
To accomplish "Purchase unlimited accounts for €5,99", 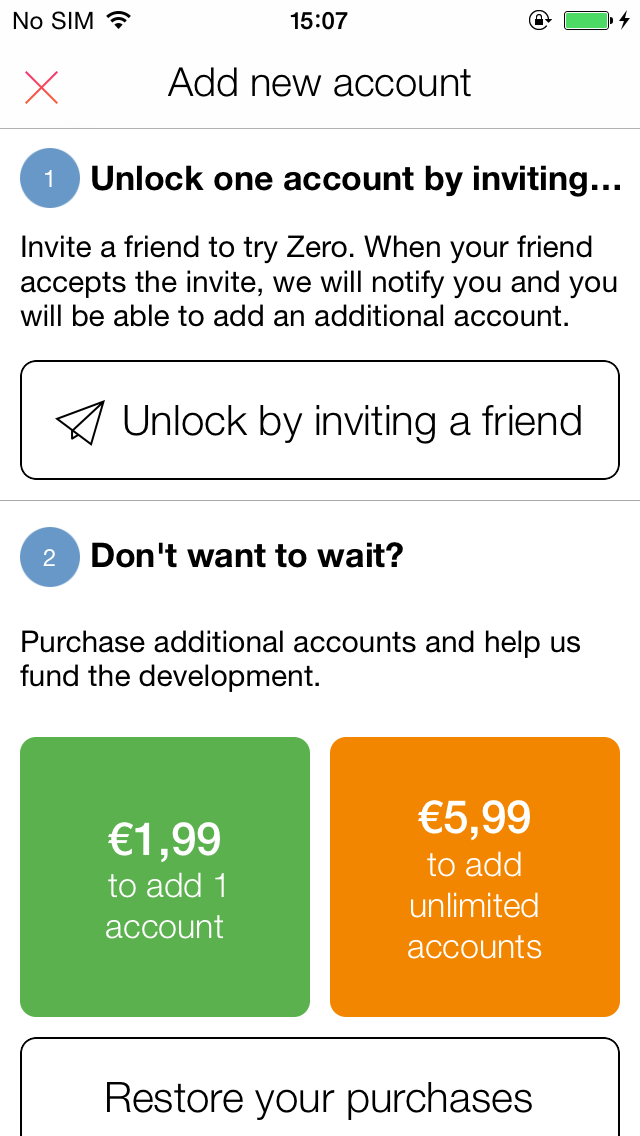I will (x=475, y=877).
